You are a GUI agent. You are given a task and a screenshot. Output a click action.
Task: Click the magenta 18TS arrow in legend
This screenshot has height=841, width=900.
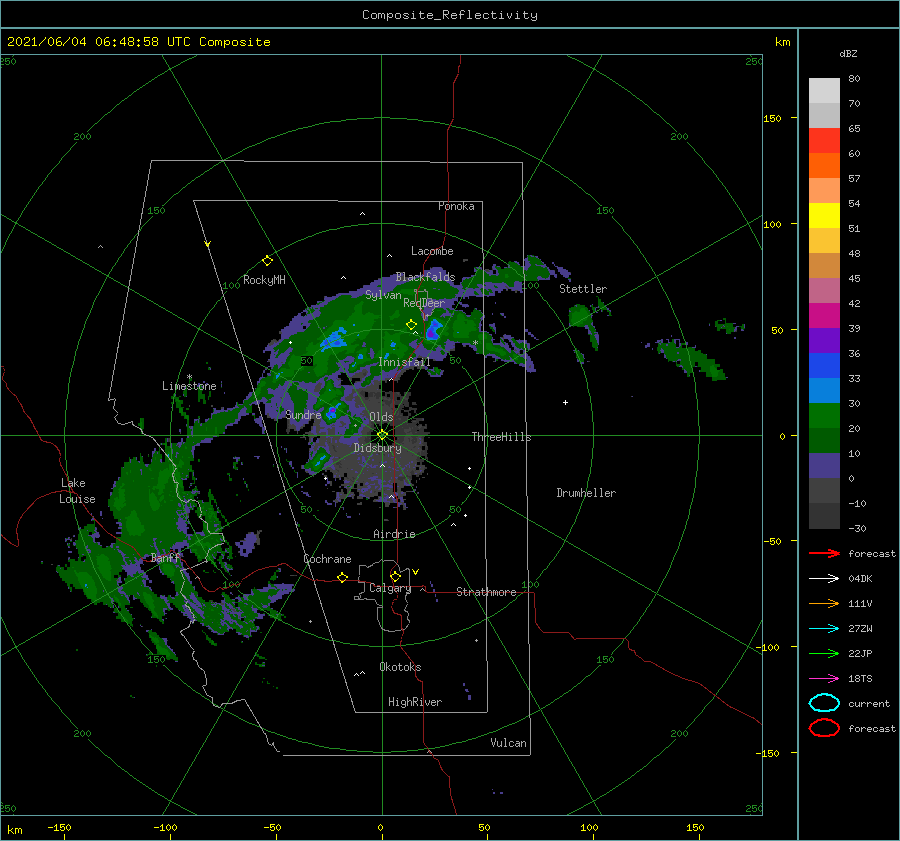click(824, 679)
